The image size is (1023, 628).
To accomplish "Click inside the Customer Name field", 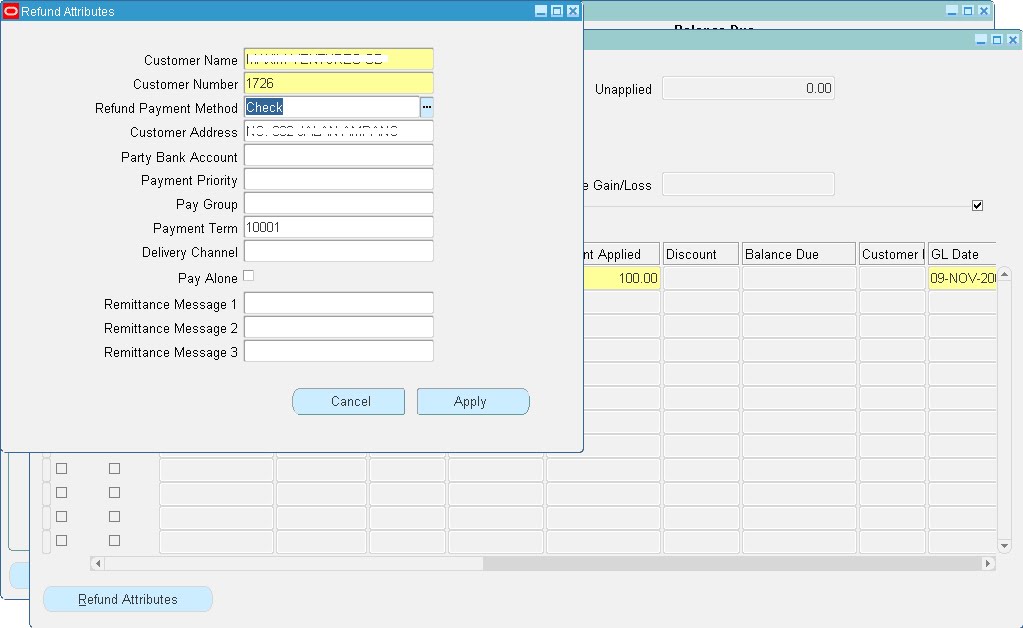I will 338,59.
